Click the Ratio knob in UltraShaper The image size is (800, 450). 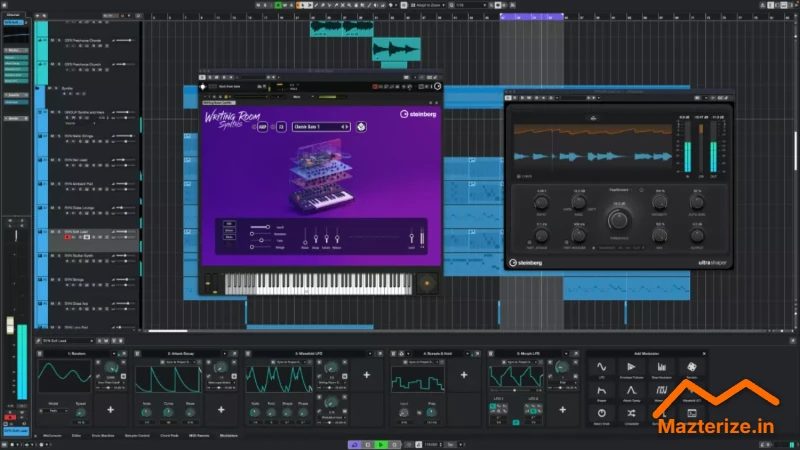tap(541, 203)
